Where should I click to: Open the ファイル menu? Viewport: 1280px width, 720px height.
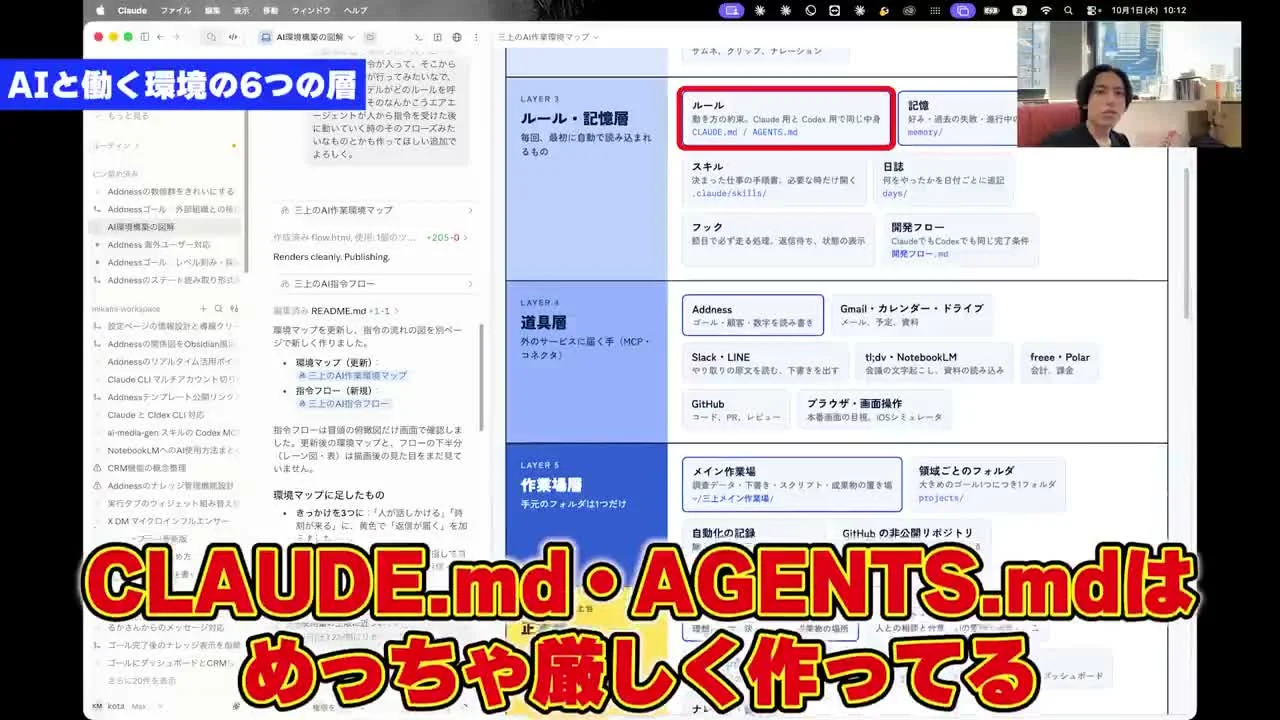pos(175,10)
